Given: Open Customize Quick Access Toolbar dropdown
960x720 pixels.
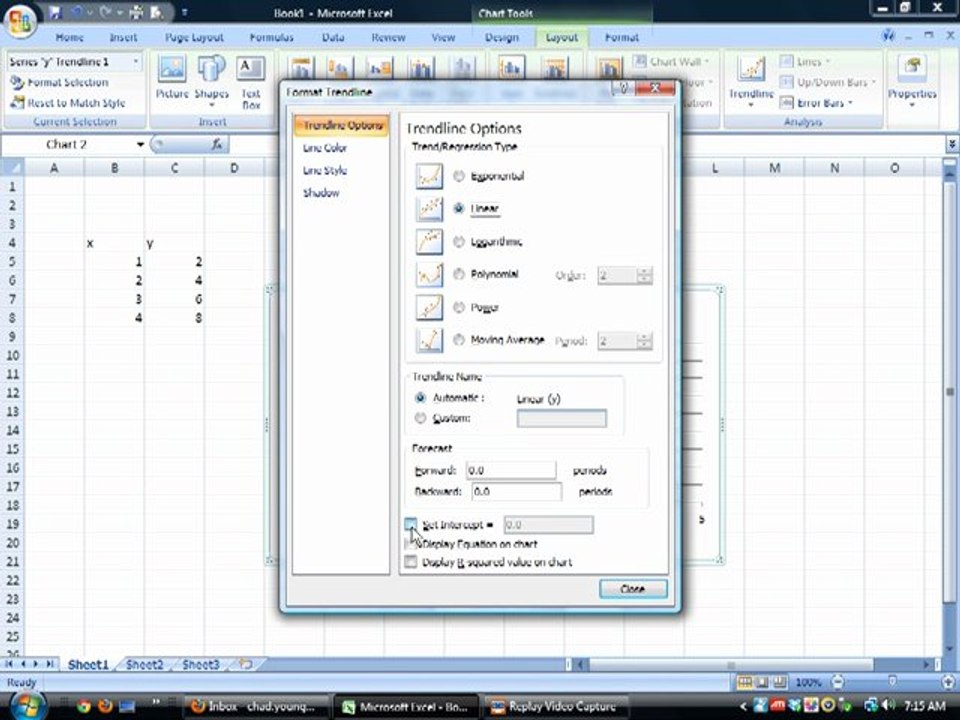Looking at the screenshot, I should 184,12.
